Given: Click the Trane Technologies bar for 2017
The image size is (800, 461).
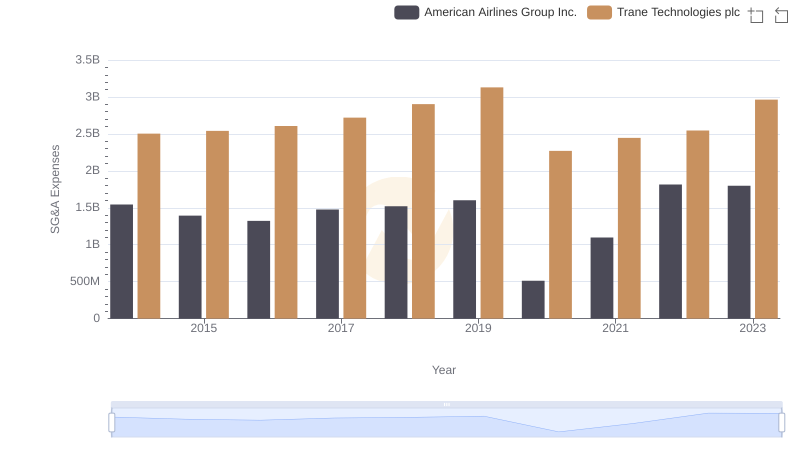Looking at the screenshot, I should coord(355,218).
